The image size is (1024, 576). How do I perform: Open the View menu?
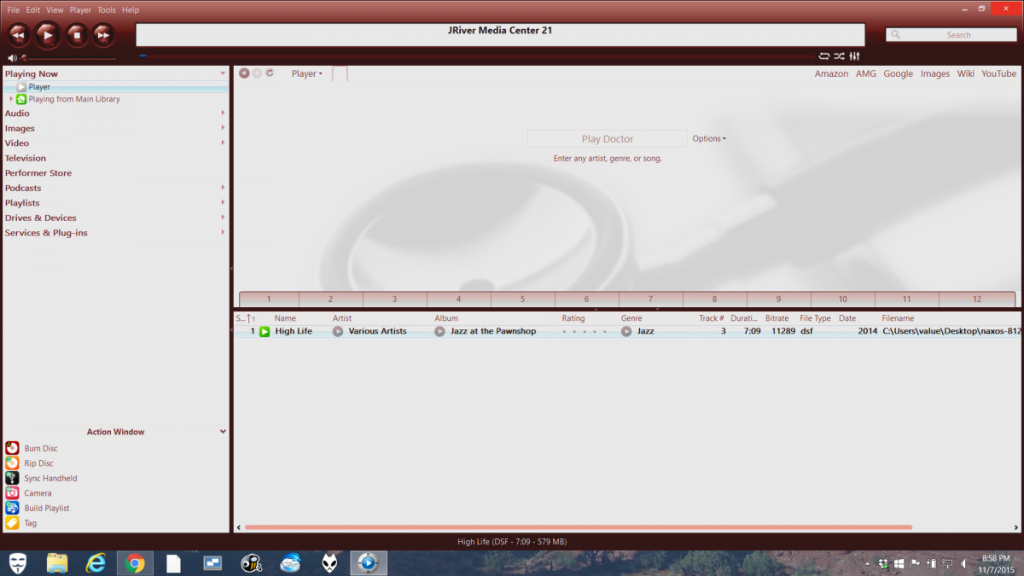[x=55, y=10]
